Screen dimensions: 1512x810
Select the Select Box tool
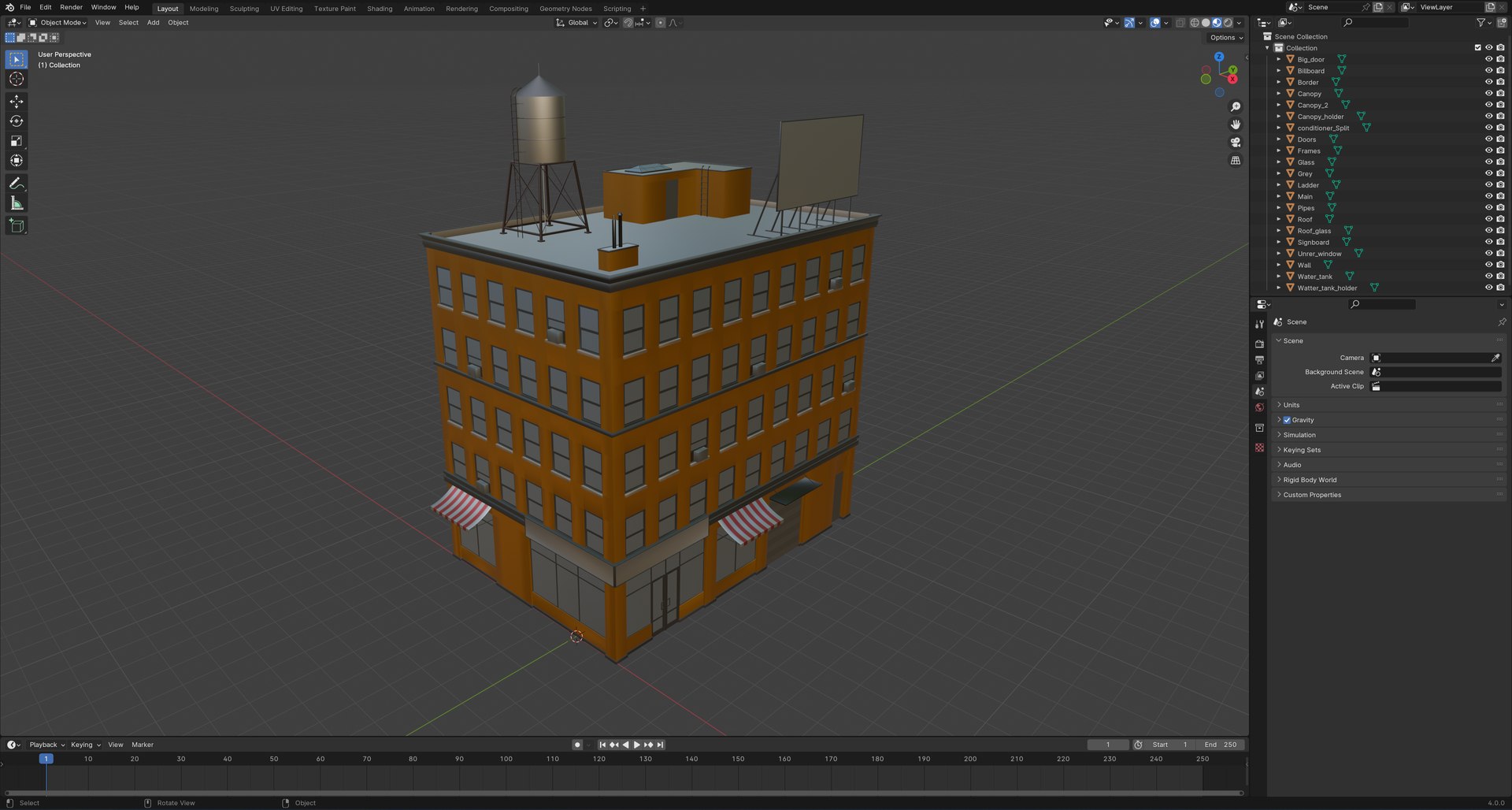click(17, 59)
